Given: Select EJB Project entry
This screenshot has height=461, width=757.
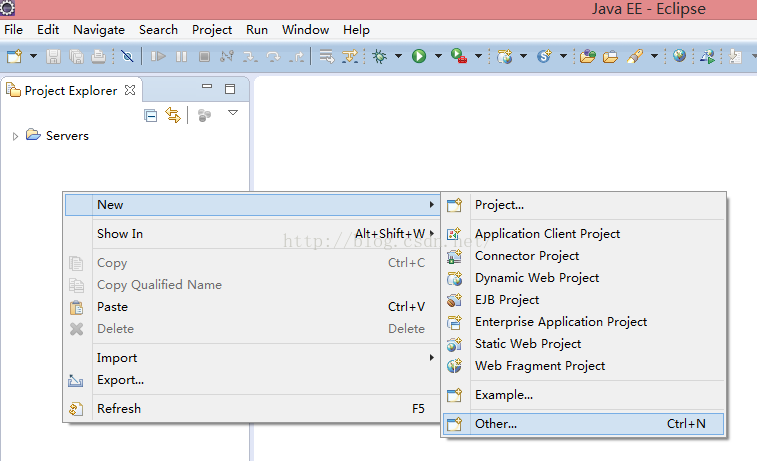Looking at the screenshot, I should [x=584, y=300].
